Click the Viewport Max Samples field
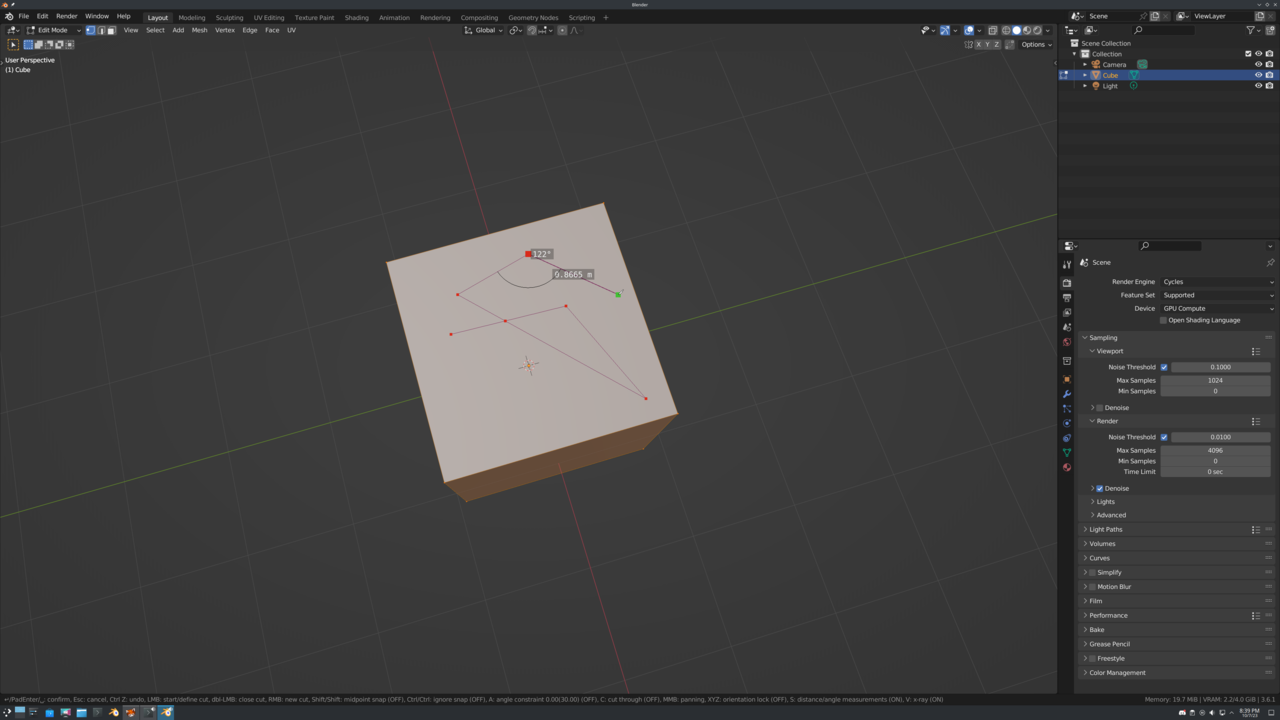 pyautogui.click(x=1215, y=380)
